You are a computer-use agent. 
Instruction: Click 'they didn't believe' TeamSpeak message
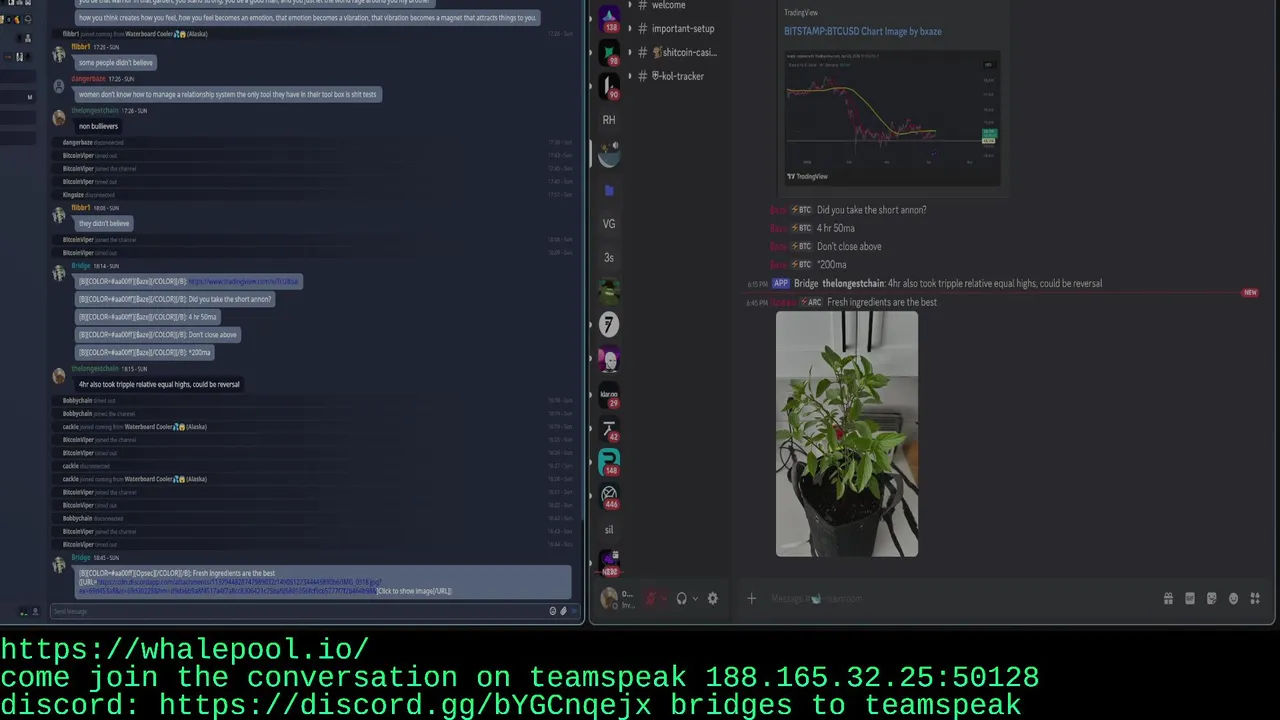coord(104,223)
